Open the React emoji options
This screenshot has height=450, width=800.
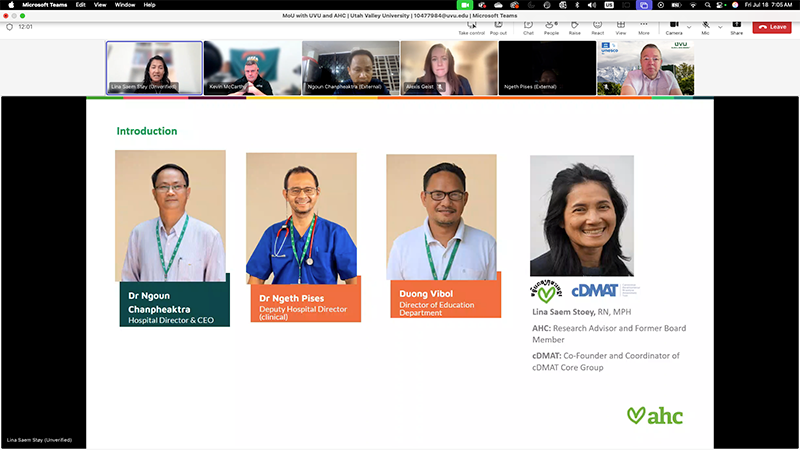(x=598, y=25)
